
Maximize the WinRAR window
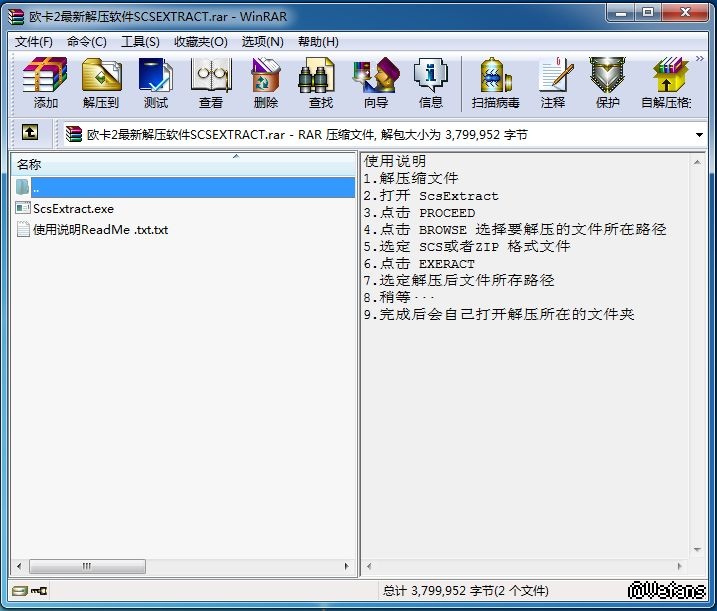coord(647,13)
